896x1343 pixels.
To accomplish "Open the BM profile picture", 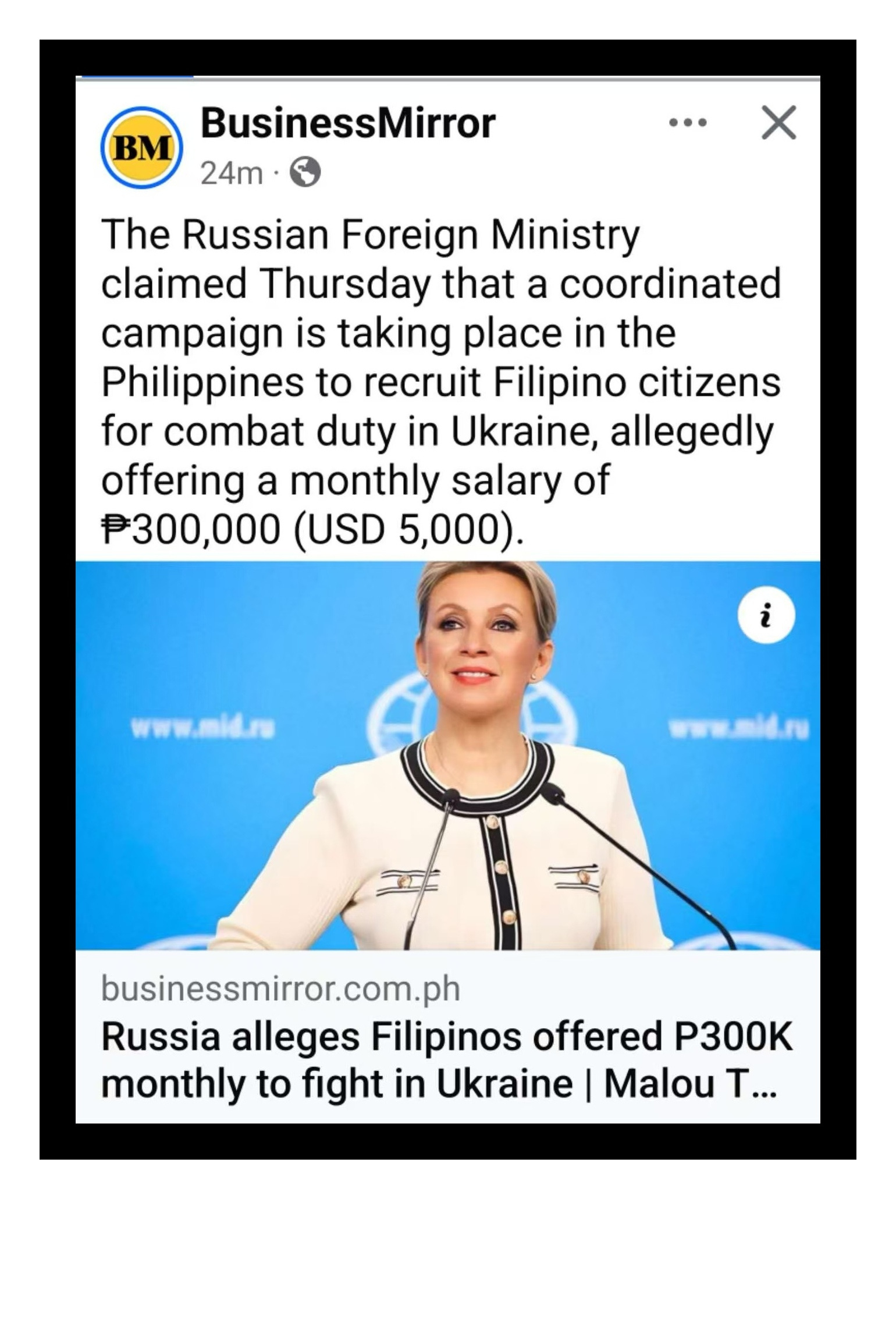I will tap(141, 148).
